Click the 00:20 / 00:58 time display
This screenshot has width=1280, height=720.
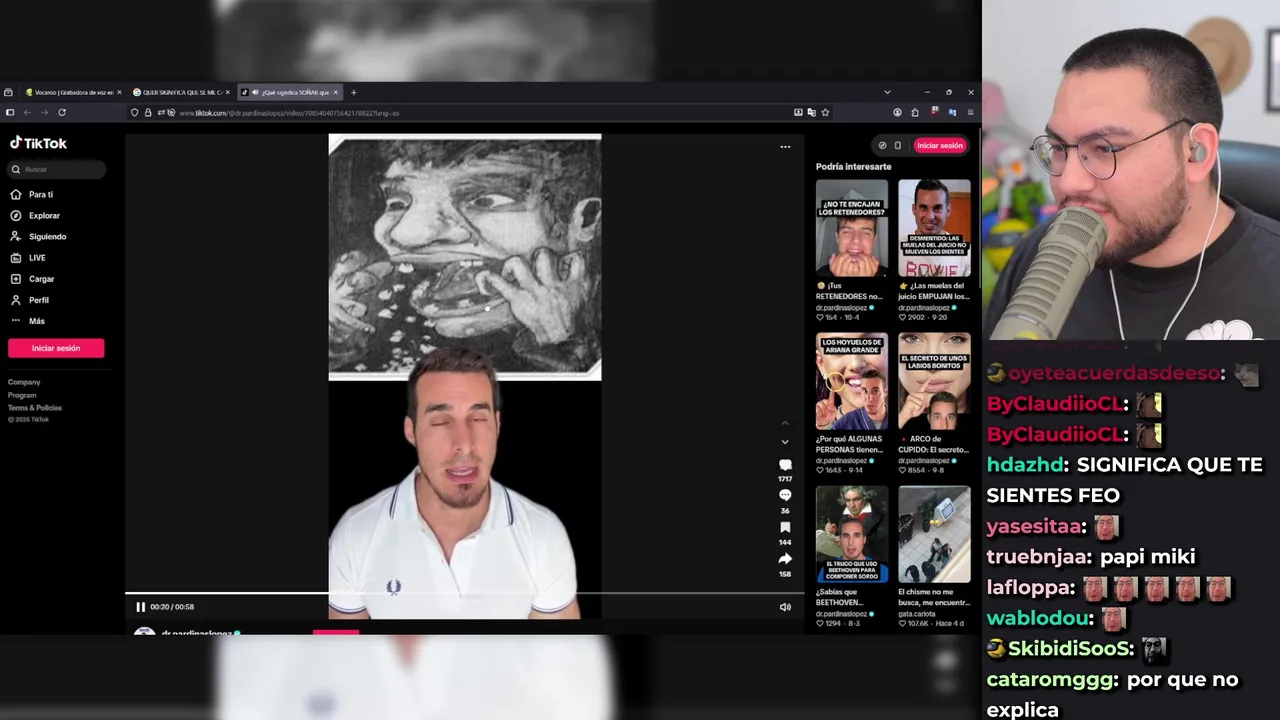point(172,607)
